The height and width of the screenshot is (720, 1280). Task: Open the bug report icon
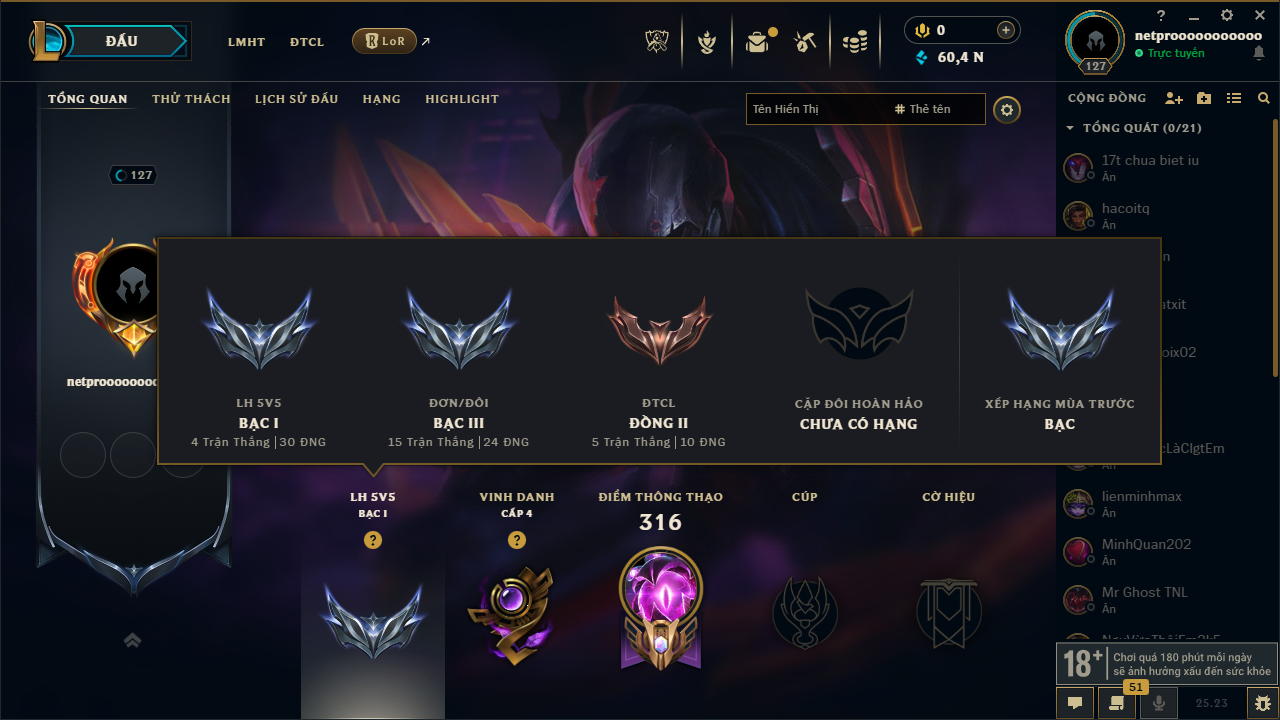1262,703
